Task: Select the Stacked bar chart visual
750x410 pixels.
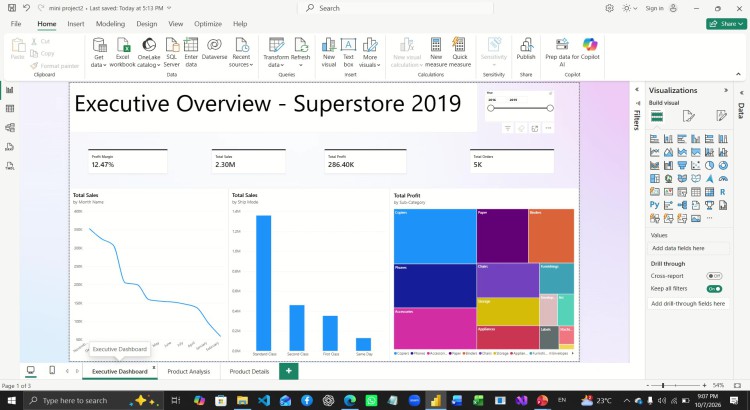Action: click(655, 139)
